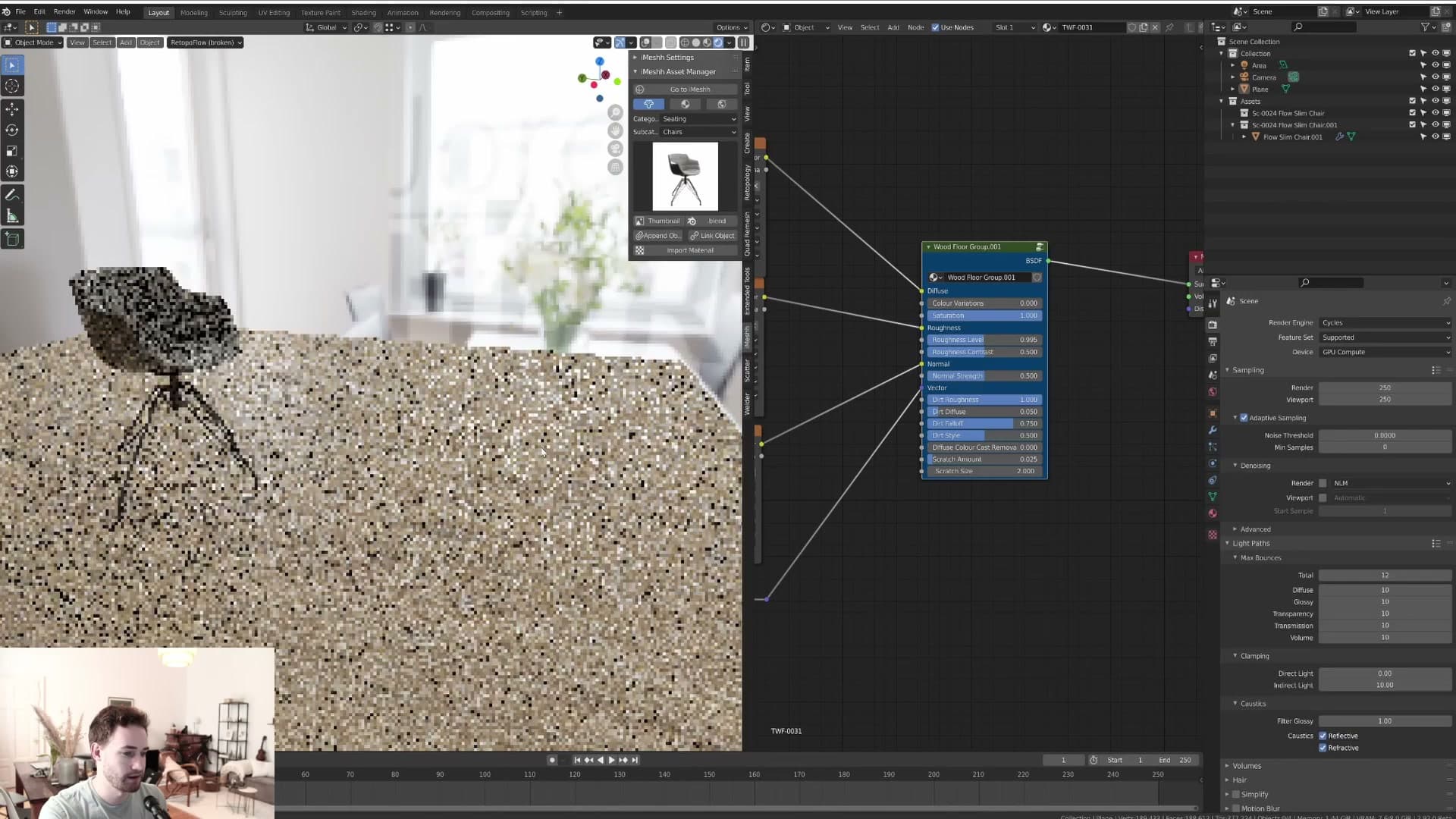
Task: Select the Cursor tool in the viewport toolbar
Action: [x=12, y=86]
